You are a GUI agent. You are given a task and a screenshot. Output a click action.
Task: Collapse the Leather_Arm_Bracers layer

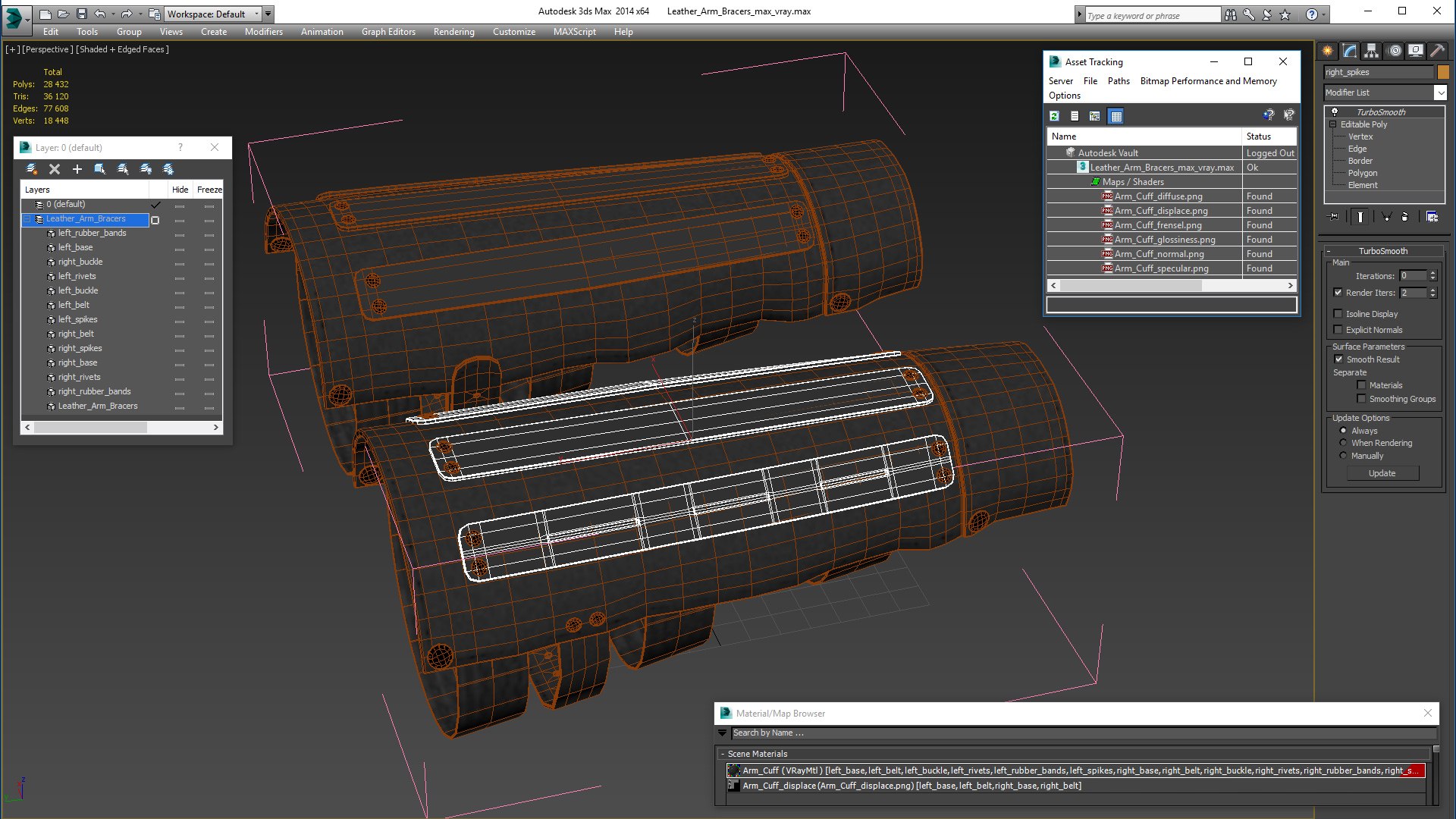27,219
